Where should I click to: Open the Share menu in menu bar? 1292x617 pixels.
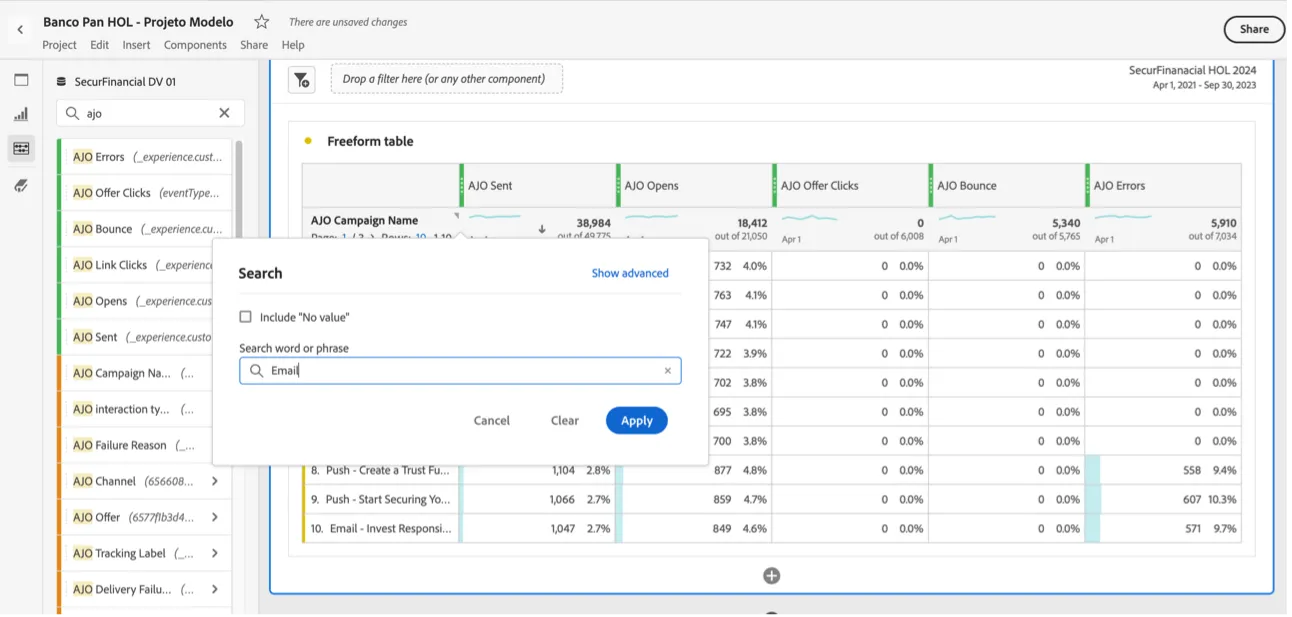254,45
